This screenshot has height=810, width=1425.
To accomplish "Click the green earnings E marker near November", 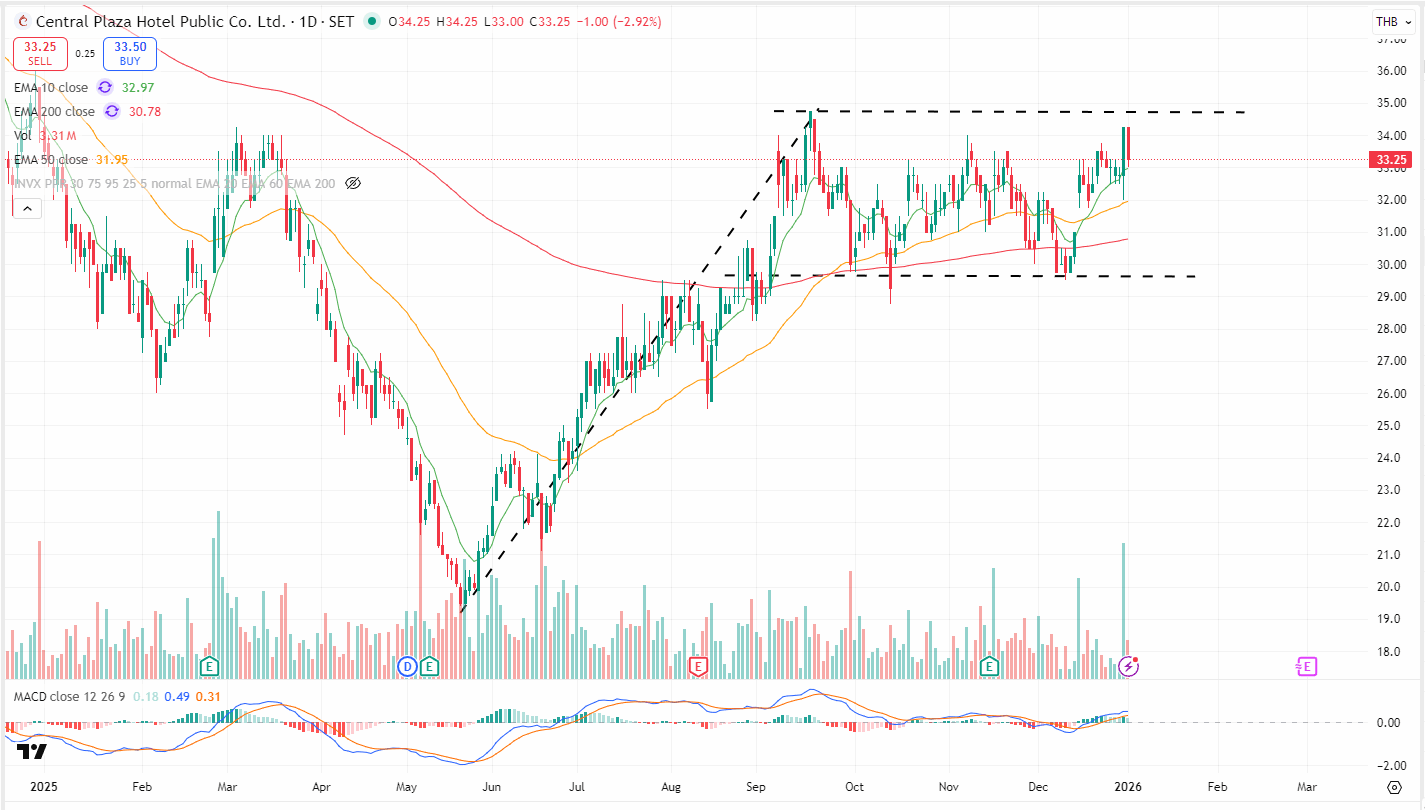I will click(990, 666).
